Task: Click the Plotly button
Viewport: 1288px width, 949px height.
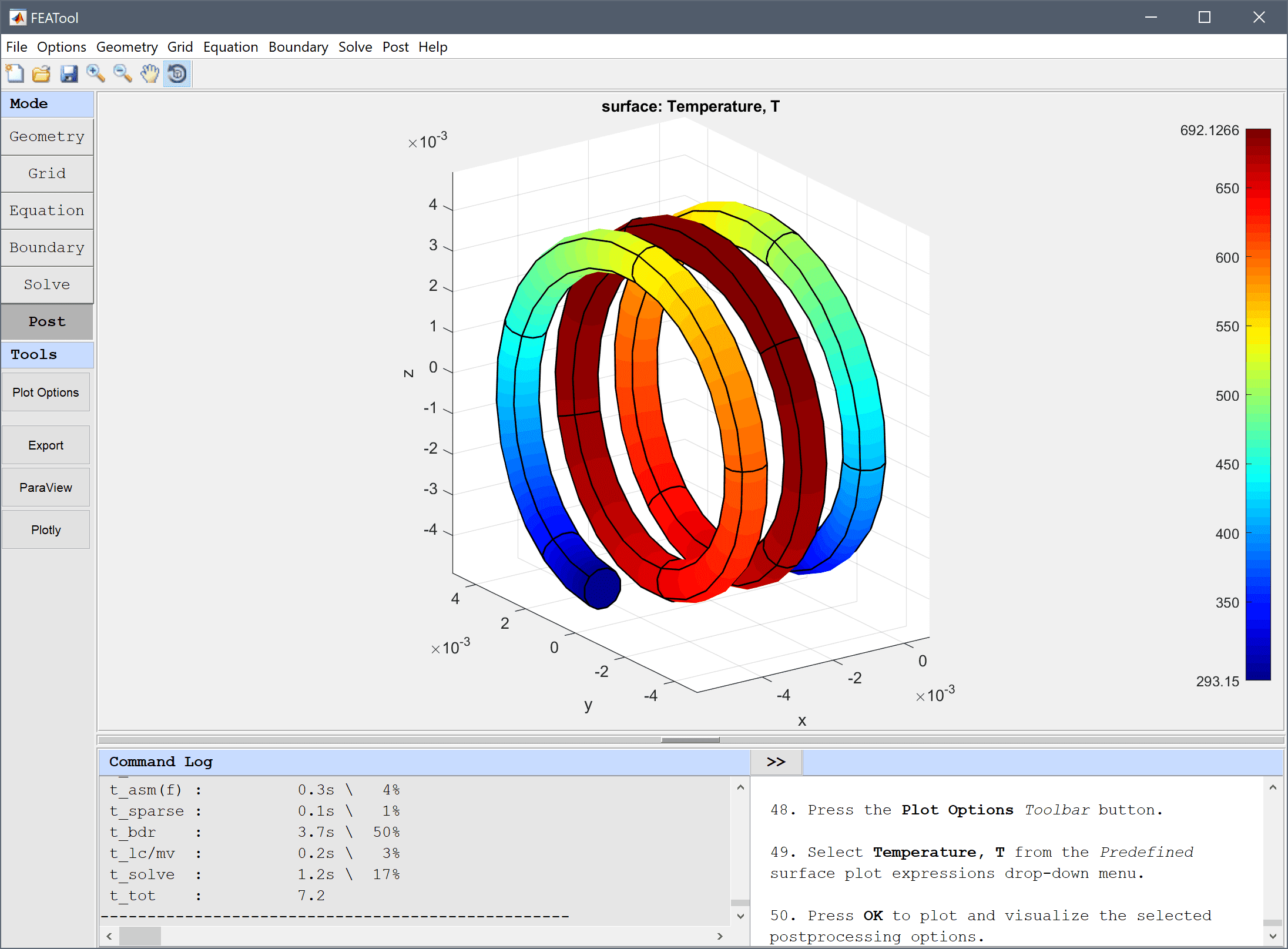Action: [46, 529]
